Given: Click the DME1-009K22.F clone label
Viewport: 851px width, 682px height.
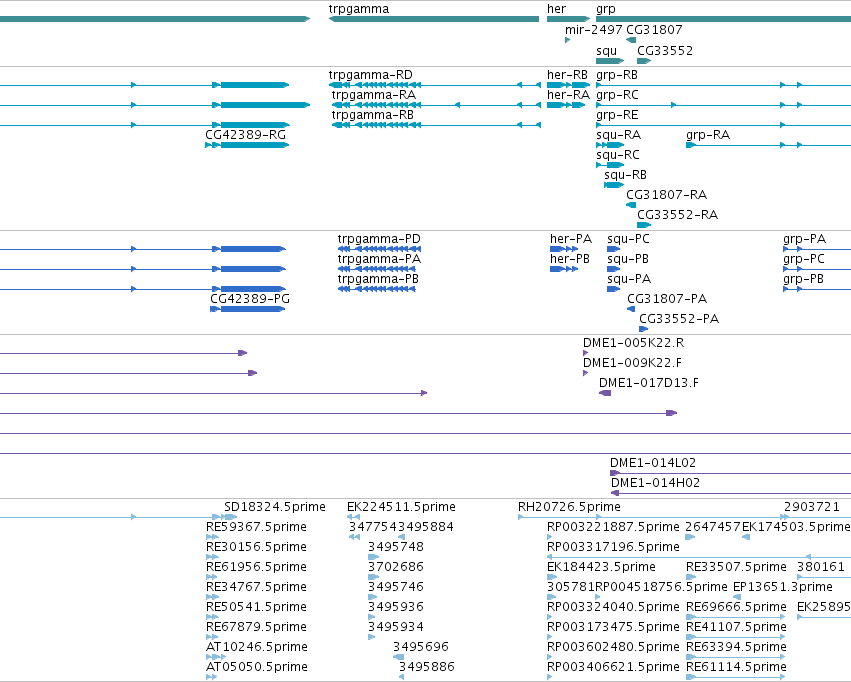Looking at the screenshot, I should 632,363.
